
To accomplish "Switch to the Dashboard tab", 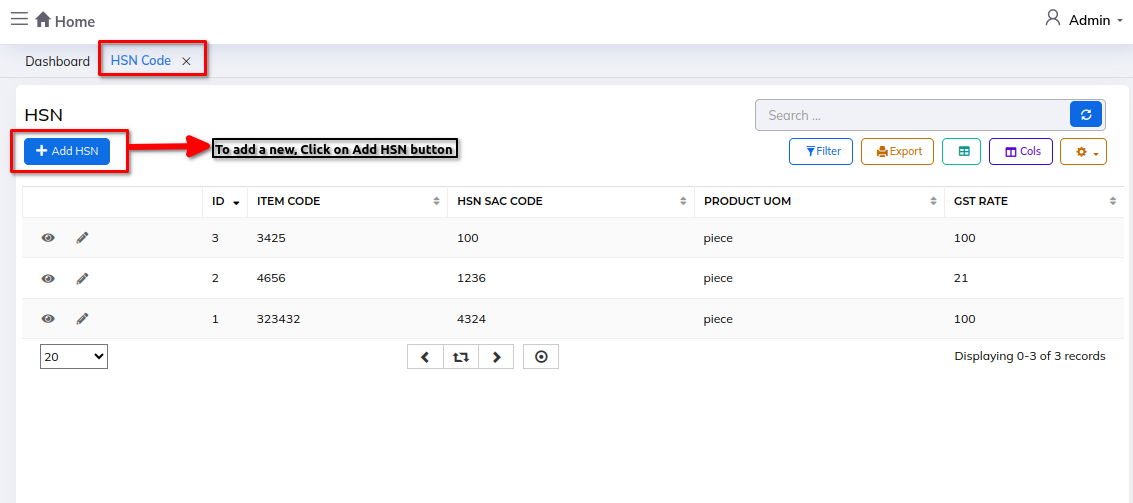I will 57,61.
